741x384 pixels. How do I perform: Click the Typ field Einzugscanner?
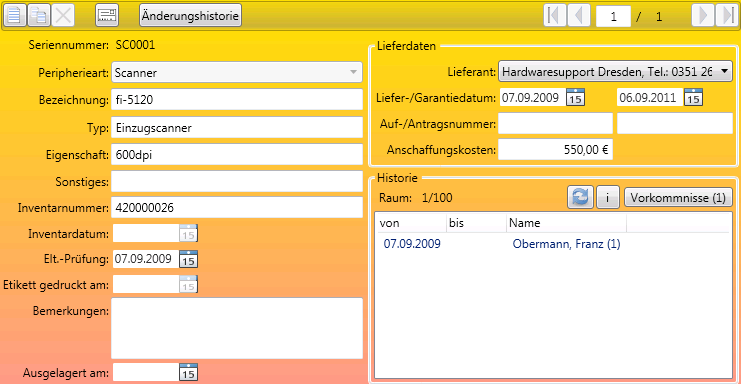(237, 128)
